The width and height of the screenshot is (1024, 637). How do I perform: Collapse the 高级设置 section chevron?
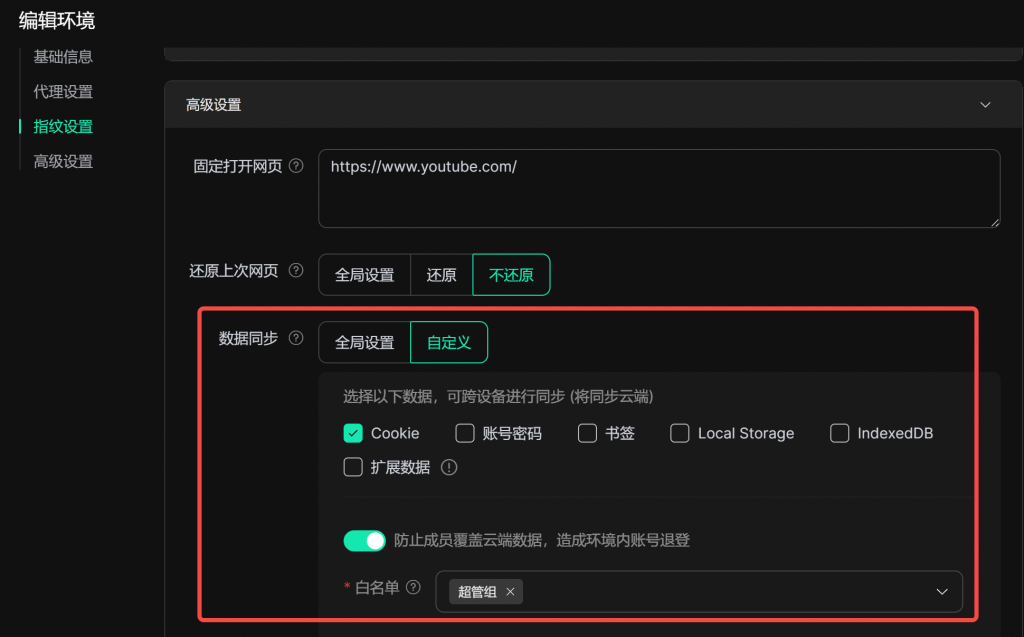click(x=985, y=105)
